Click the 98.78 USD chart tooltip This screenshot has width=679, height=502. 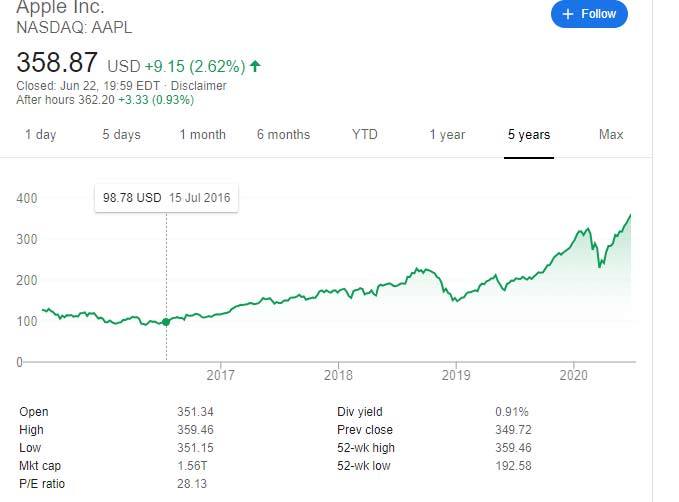click(x=167, y=198)
